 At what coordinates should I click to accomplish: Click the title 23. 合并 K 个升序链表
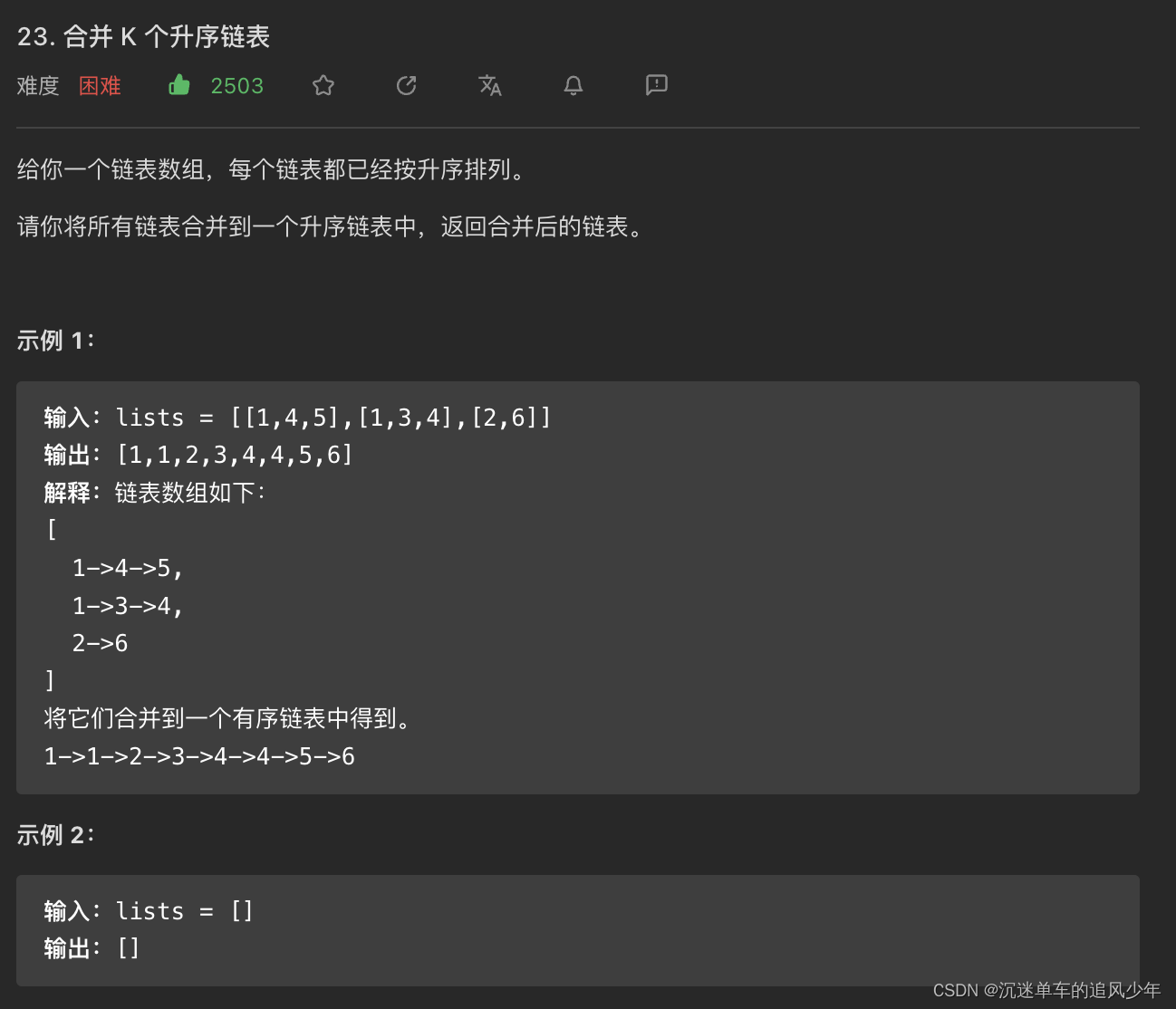pyautogui.click(x=143, y=37)
